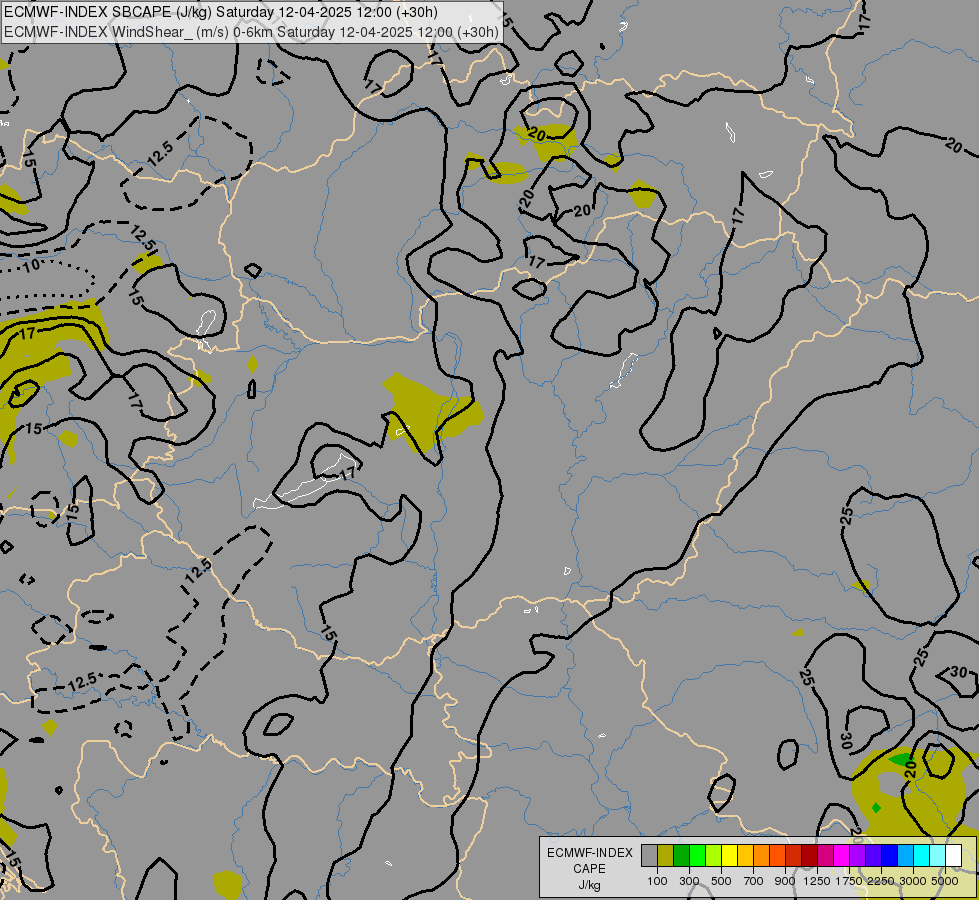Select the purple legend swatch

(858, 855)
